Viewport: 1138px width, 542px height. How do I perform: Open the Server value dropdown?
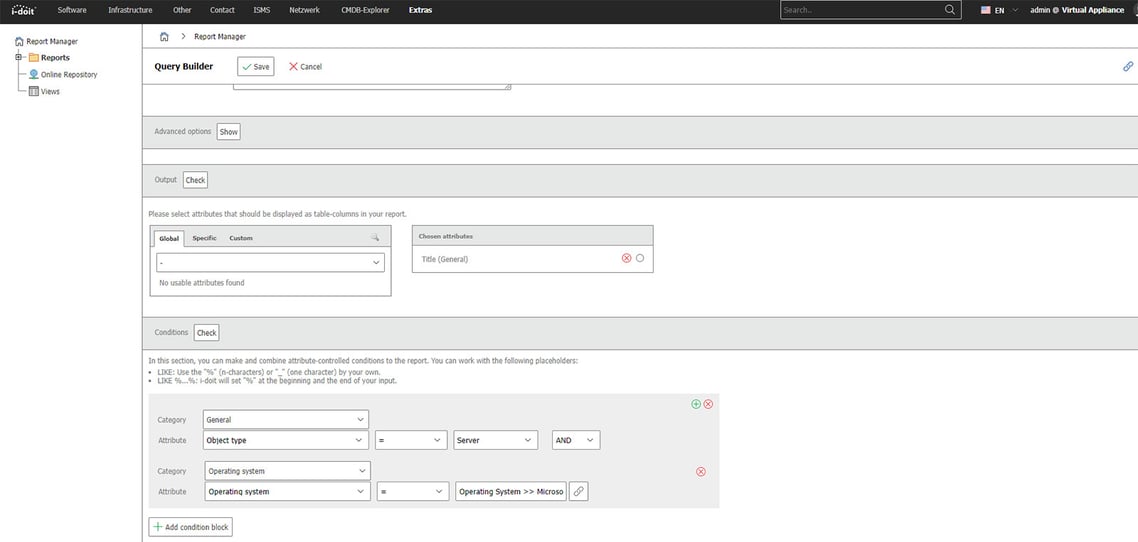pos(496,440)
